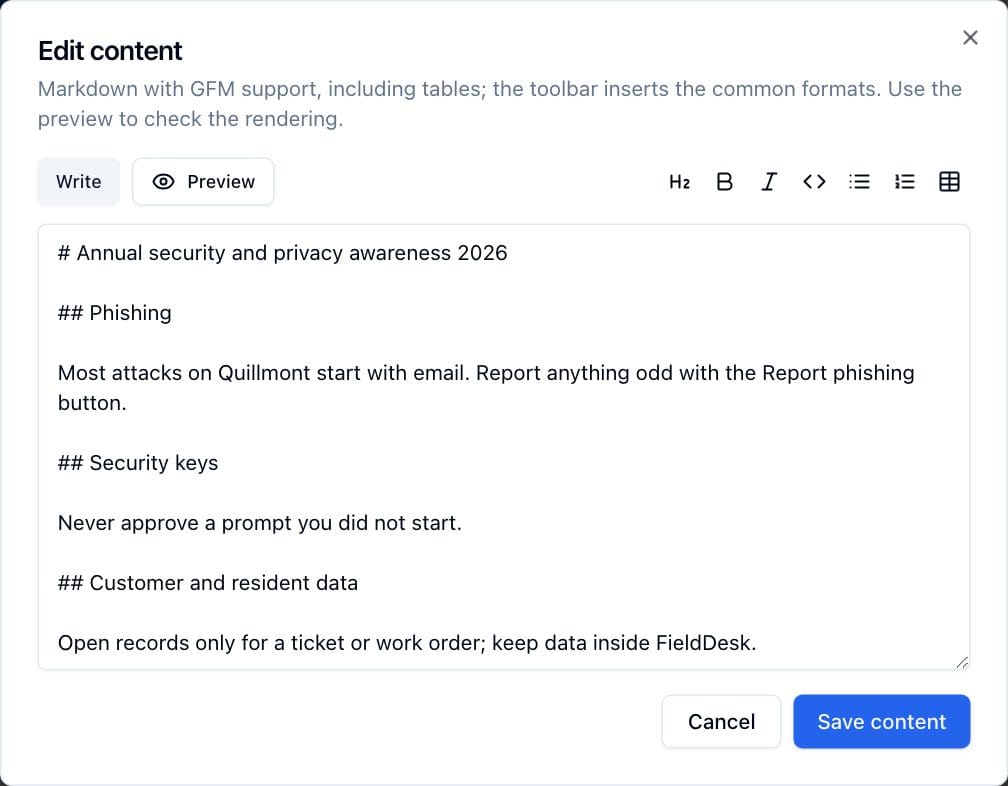This screenshot has width=1008, height=786.
Task: Close the Edit content dialog with X
Action: pyautogui.click(x=970, y=38)
